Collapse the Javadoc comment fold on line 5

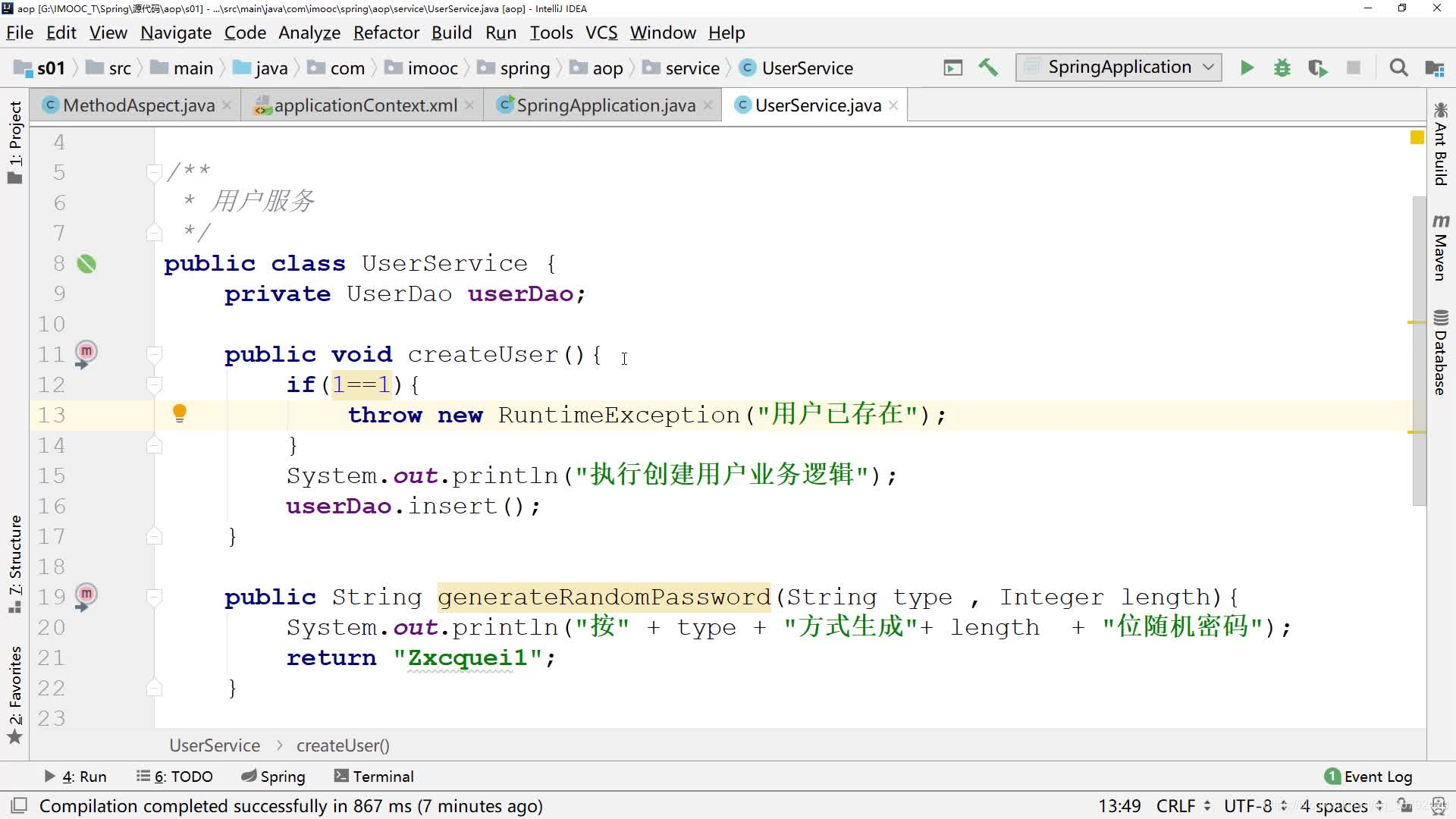(154, 172)
